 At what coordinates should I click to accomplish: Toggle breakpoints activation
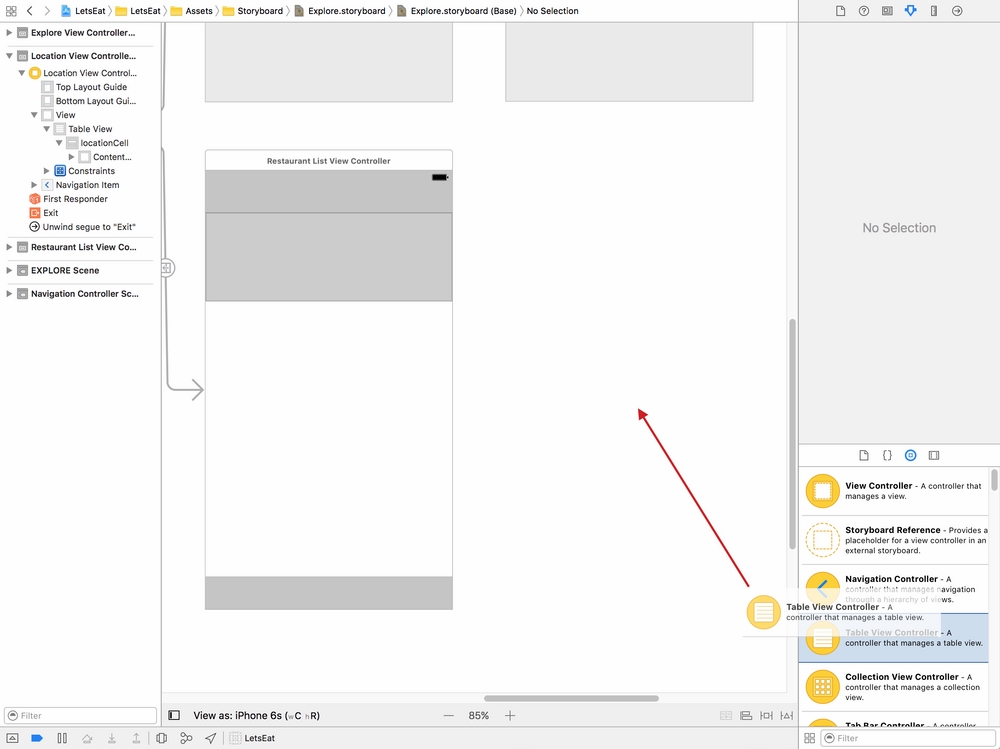coord(37,738)
